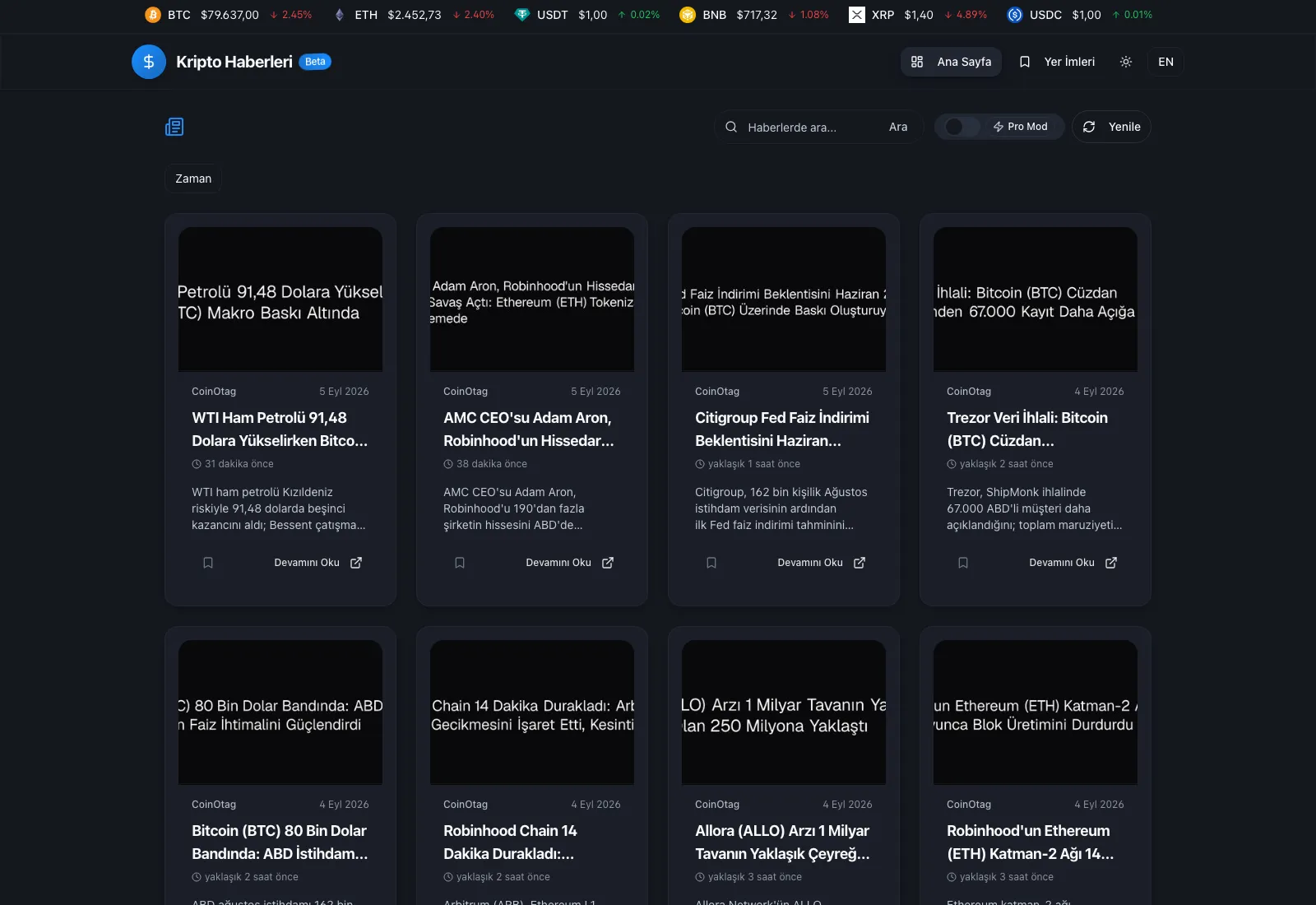The image size is (1316, 905).
Task: Click the USDC coin icon in ticker
Action: pyautogui.click(x=1015, y=15)
